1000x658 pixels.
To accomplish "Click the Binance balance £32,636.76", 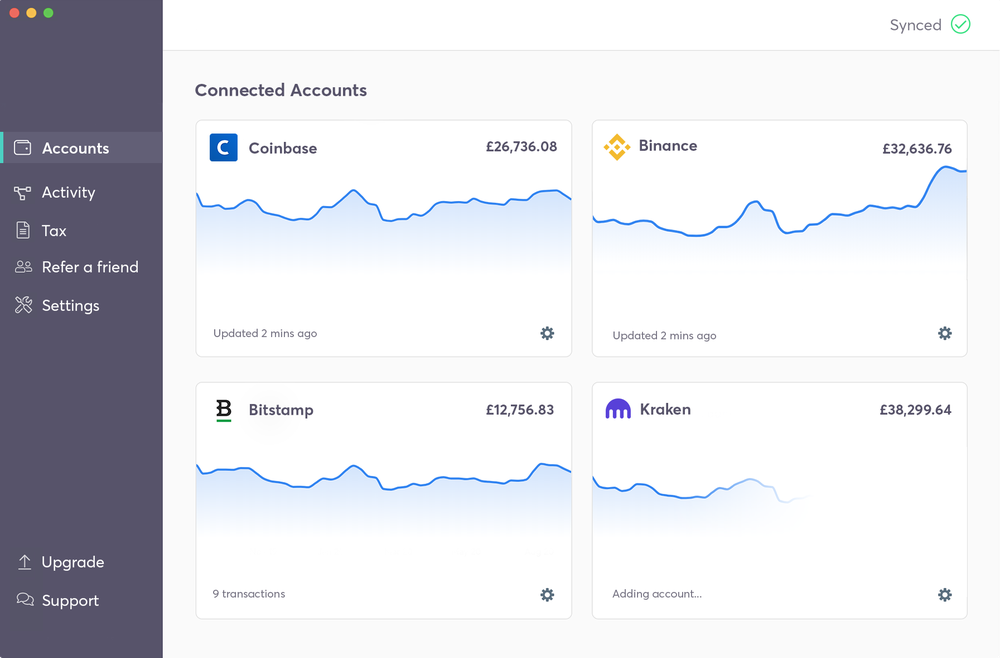I will click(x=917, y=149).
